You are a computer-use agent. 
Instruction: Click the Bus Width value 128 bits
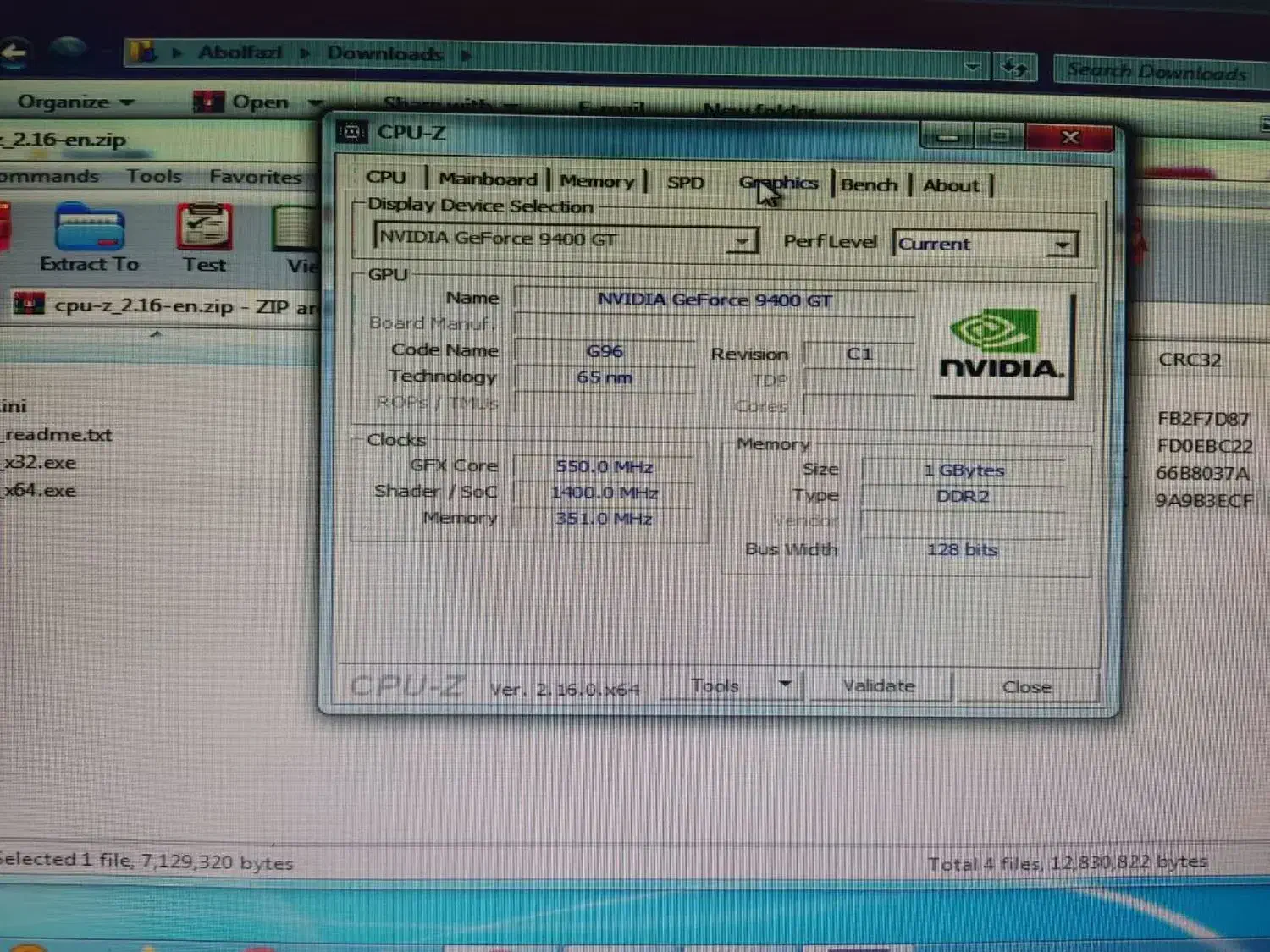click(x=962, y=549)
